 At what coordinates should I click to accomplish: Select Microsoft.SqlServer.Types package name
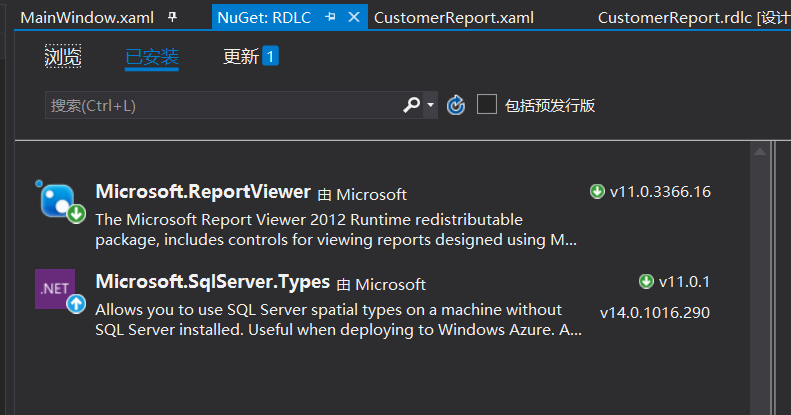(x=212, y=282)
